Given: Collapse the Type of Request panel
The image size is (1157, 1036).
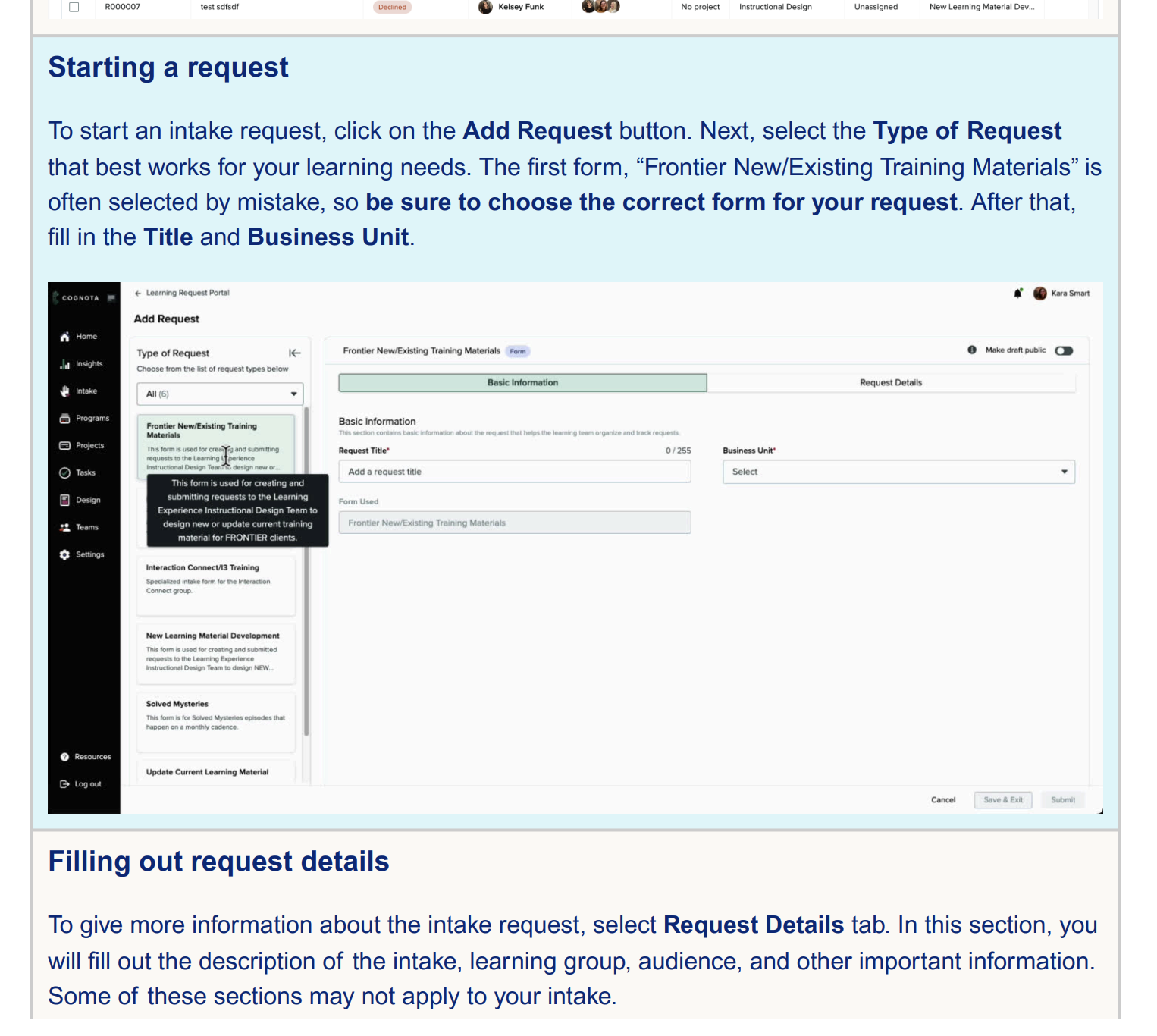Looking at the screenshot, I should click(295, 353).
